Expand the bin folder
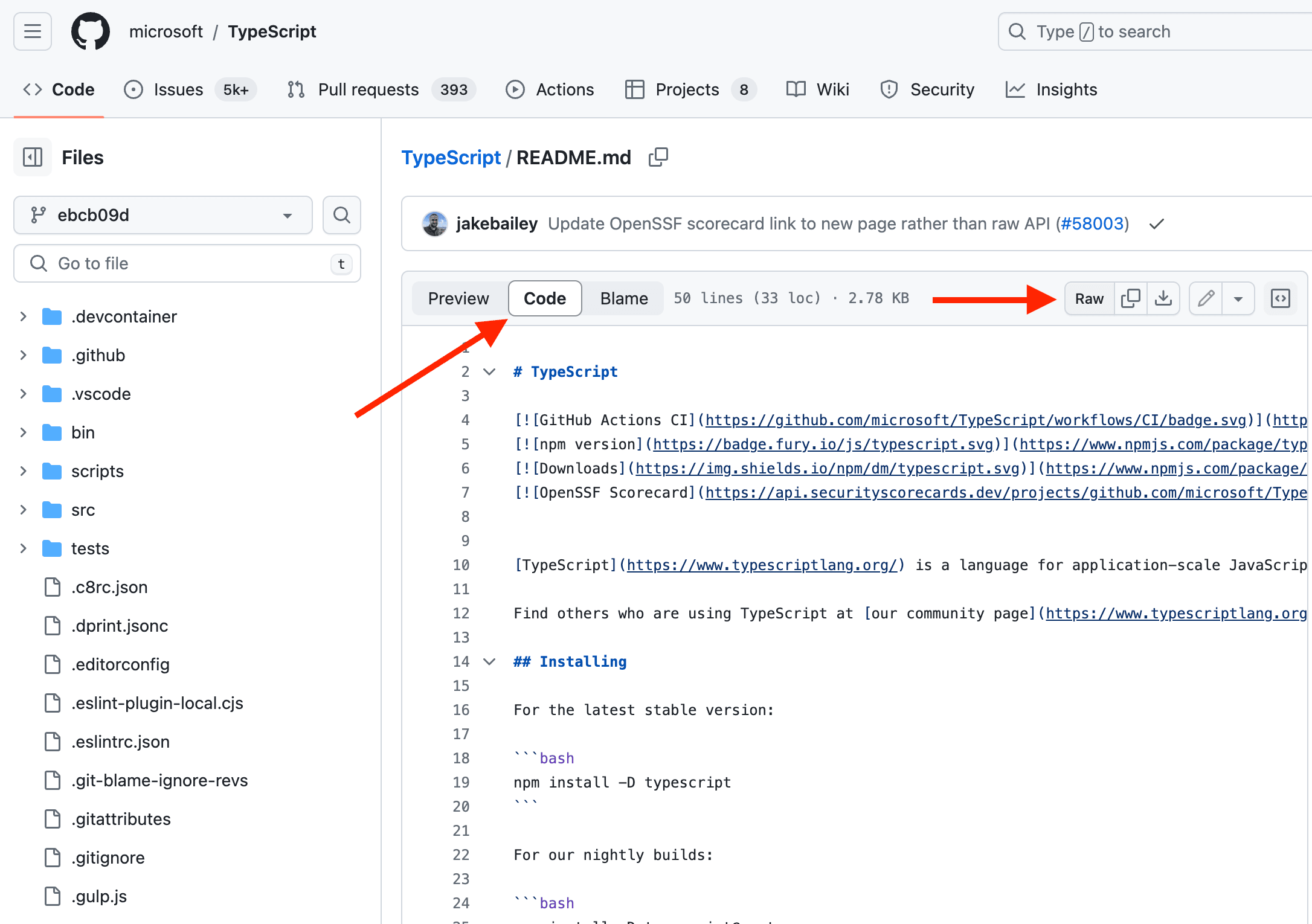 point(23,432)
